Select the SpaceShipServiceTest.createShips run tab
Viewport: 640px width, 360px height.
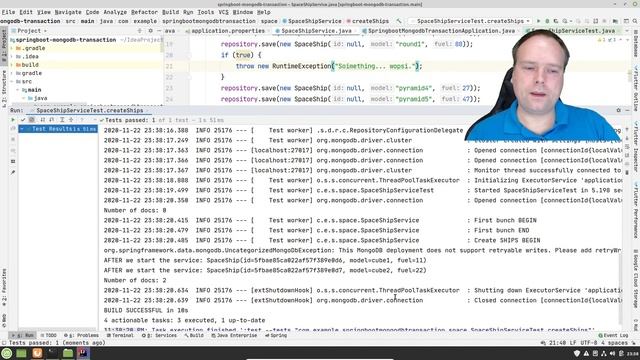click(89, 111)
